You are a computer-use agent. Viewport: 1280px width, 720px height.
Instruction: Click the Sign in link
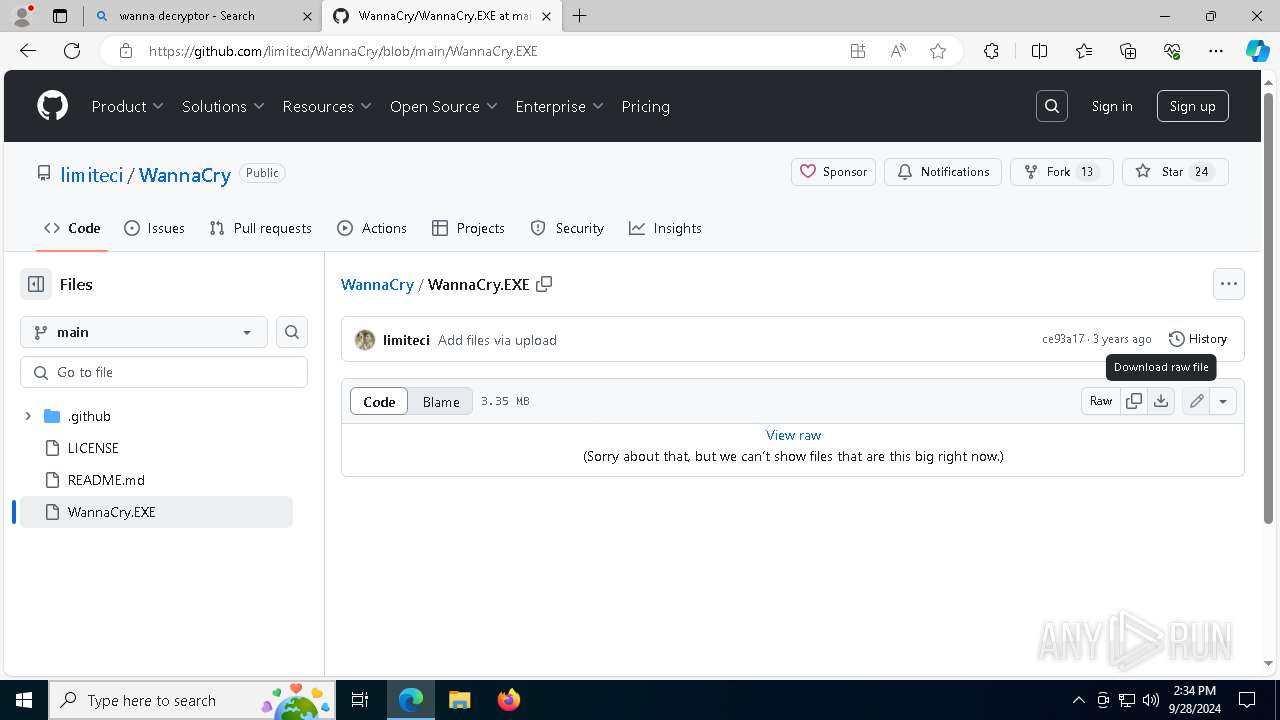click(x=1112, y=106)
